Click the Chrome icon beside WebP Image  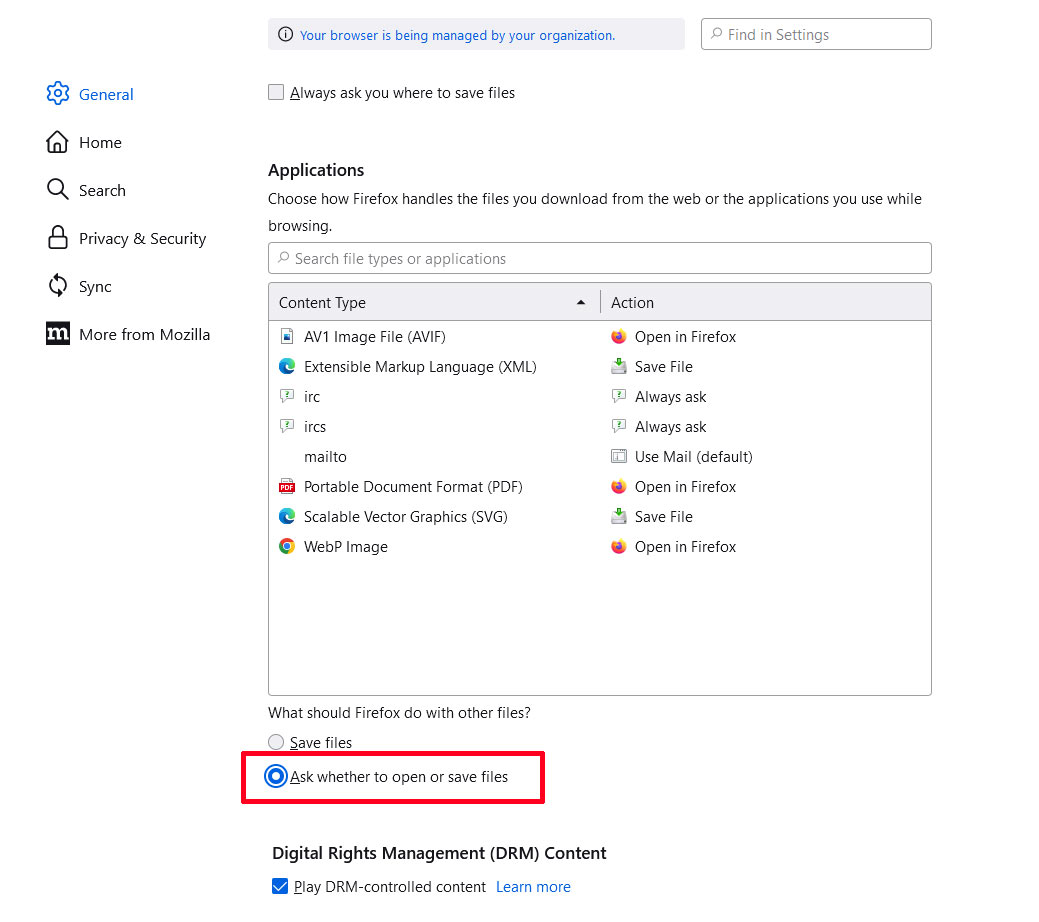click(287, 546)
